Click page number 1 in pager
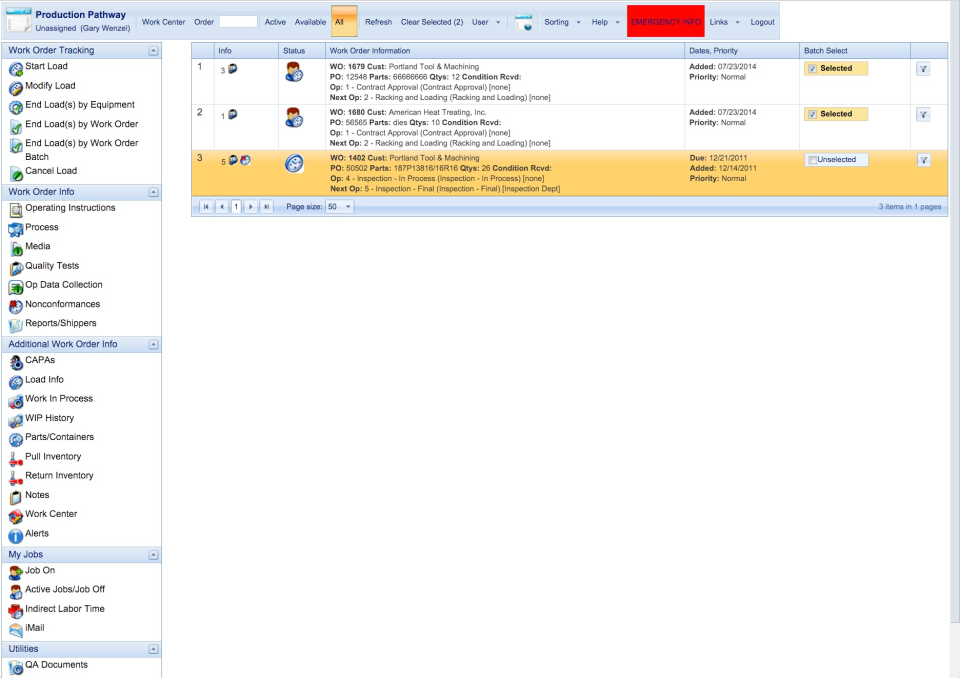Viewport: 960px width, 678px height. (x=236, y=207)
